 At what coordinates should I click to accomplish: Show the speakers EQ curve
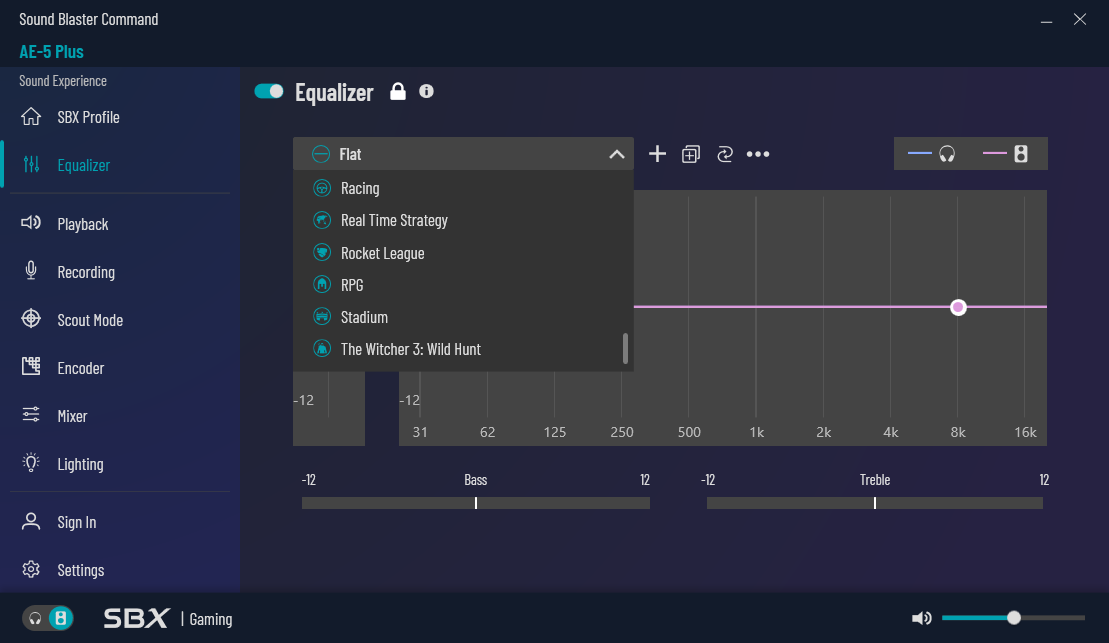(1005, 153)
